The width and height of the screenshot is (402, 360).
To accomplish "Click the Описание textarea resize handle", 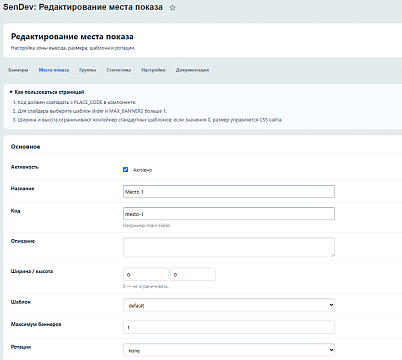I will tap(332, 255).
